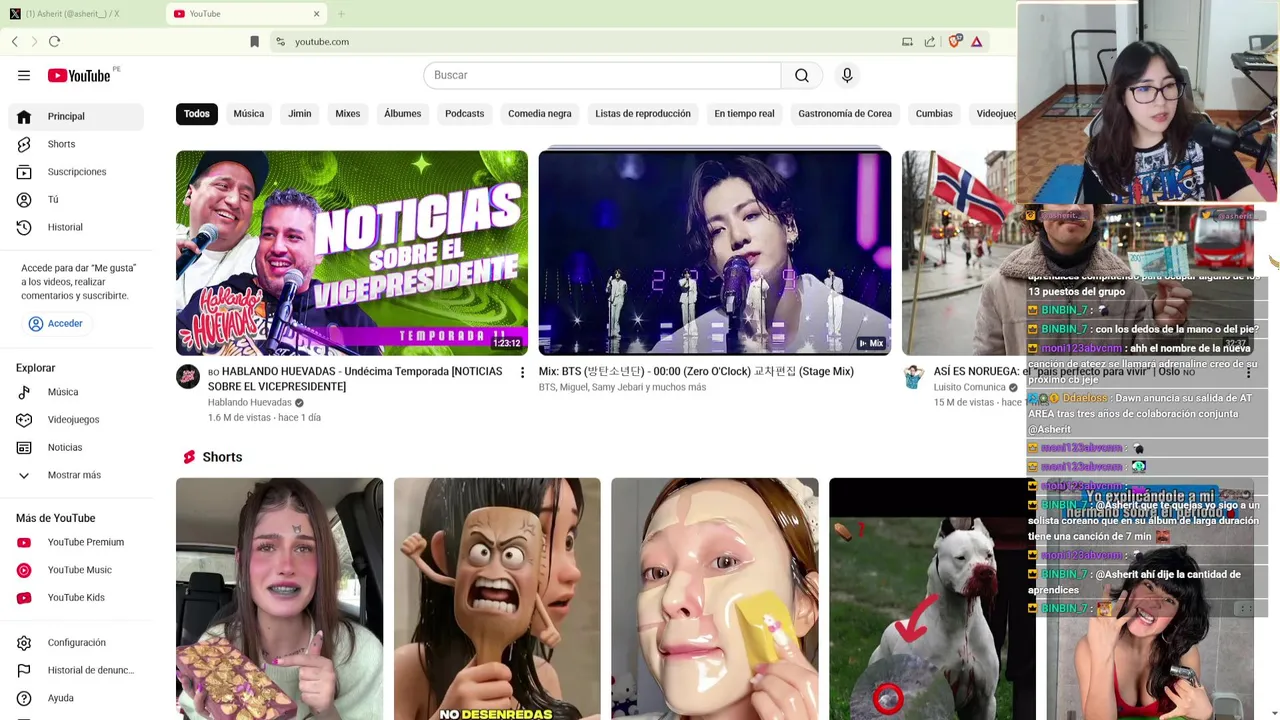The width and height of the screenshot is (1280, 720).
Task: Explore Videojuegos in the sidebar
Action: 76,419
